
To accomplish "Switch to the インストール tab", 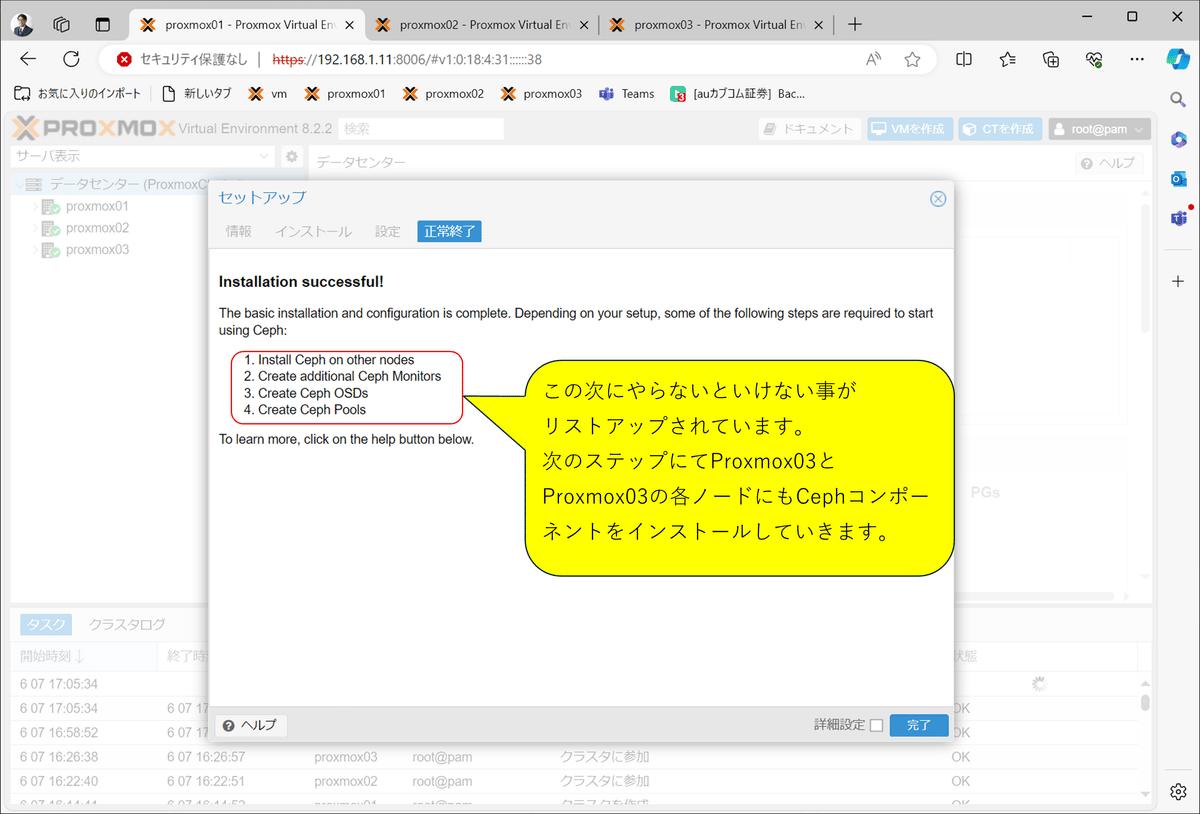I will pyautogui.click(x=313, y=231).
